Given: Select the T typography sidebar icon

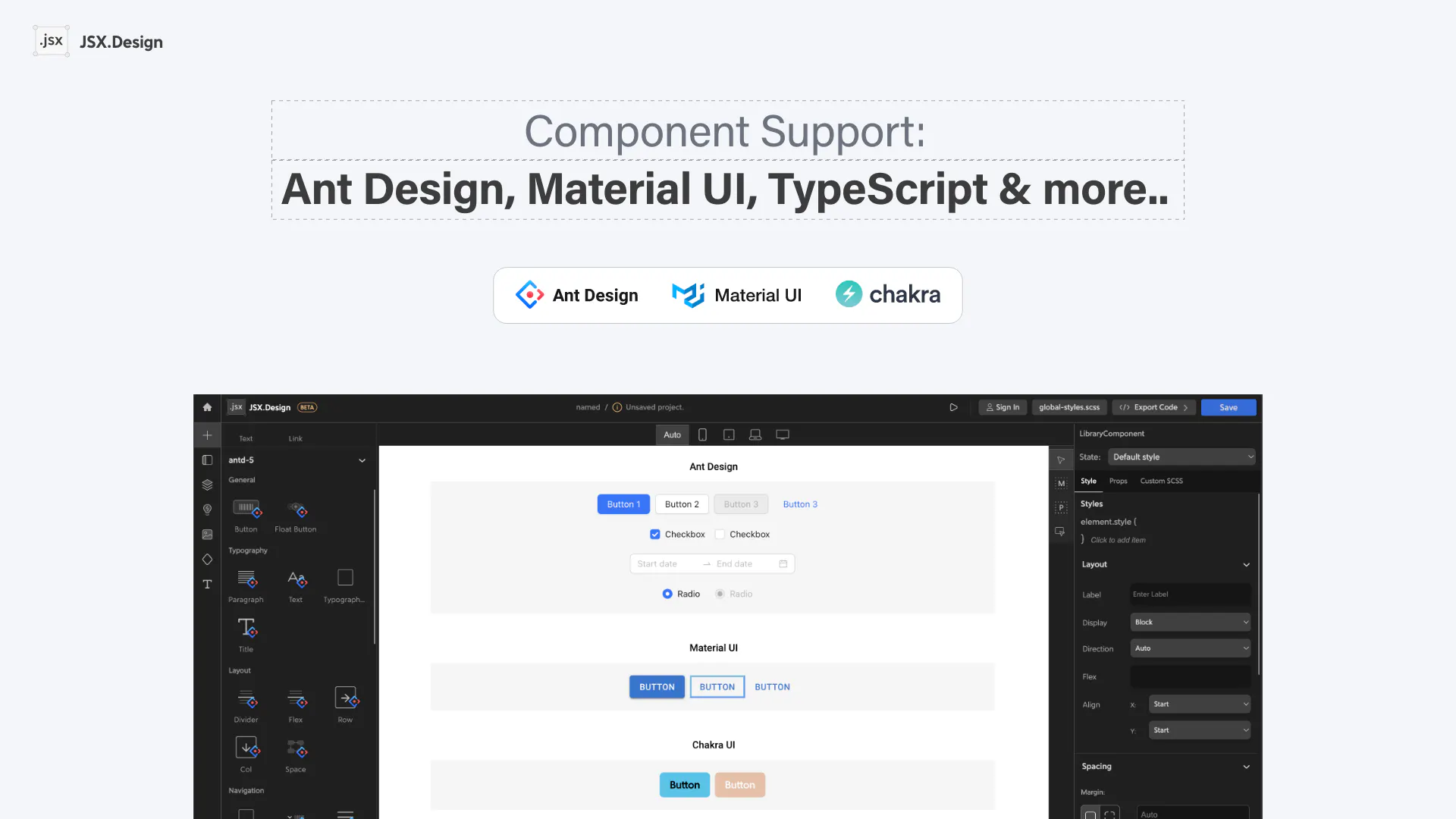Looking at the screenshot, I should pos(207,584).
